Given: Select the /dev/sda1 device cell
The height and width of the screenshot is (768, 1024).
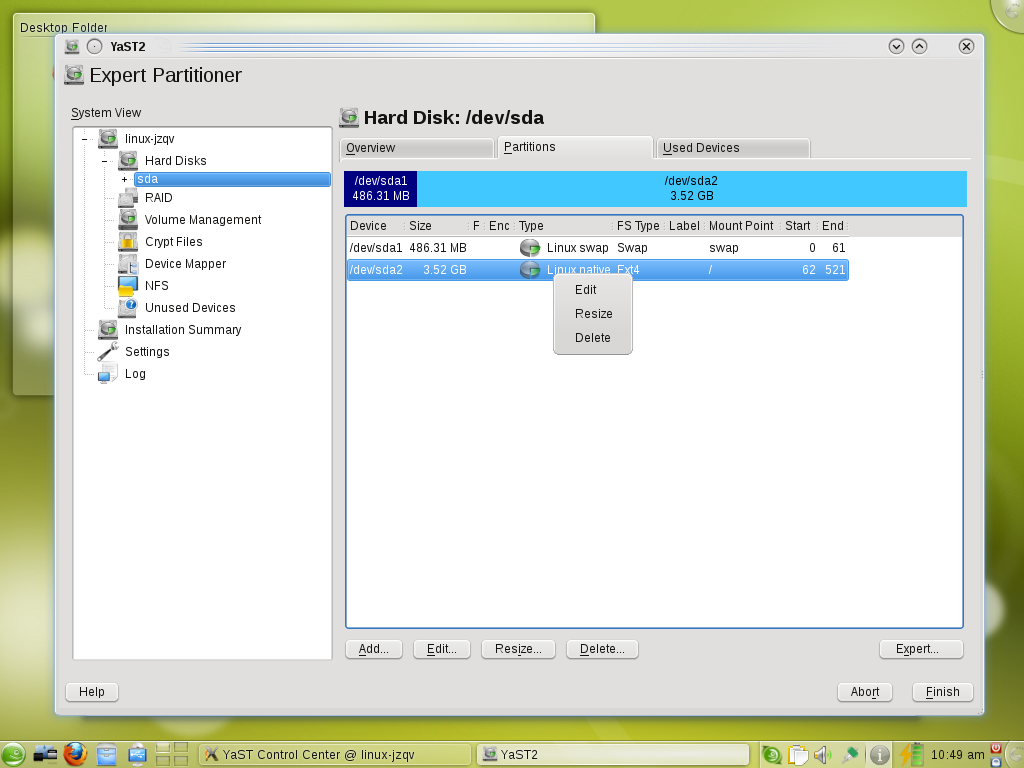Looking at the screenshot, I should click(x=376, y=248).
